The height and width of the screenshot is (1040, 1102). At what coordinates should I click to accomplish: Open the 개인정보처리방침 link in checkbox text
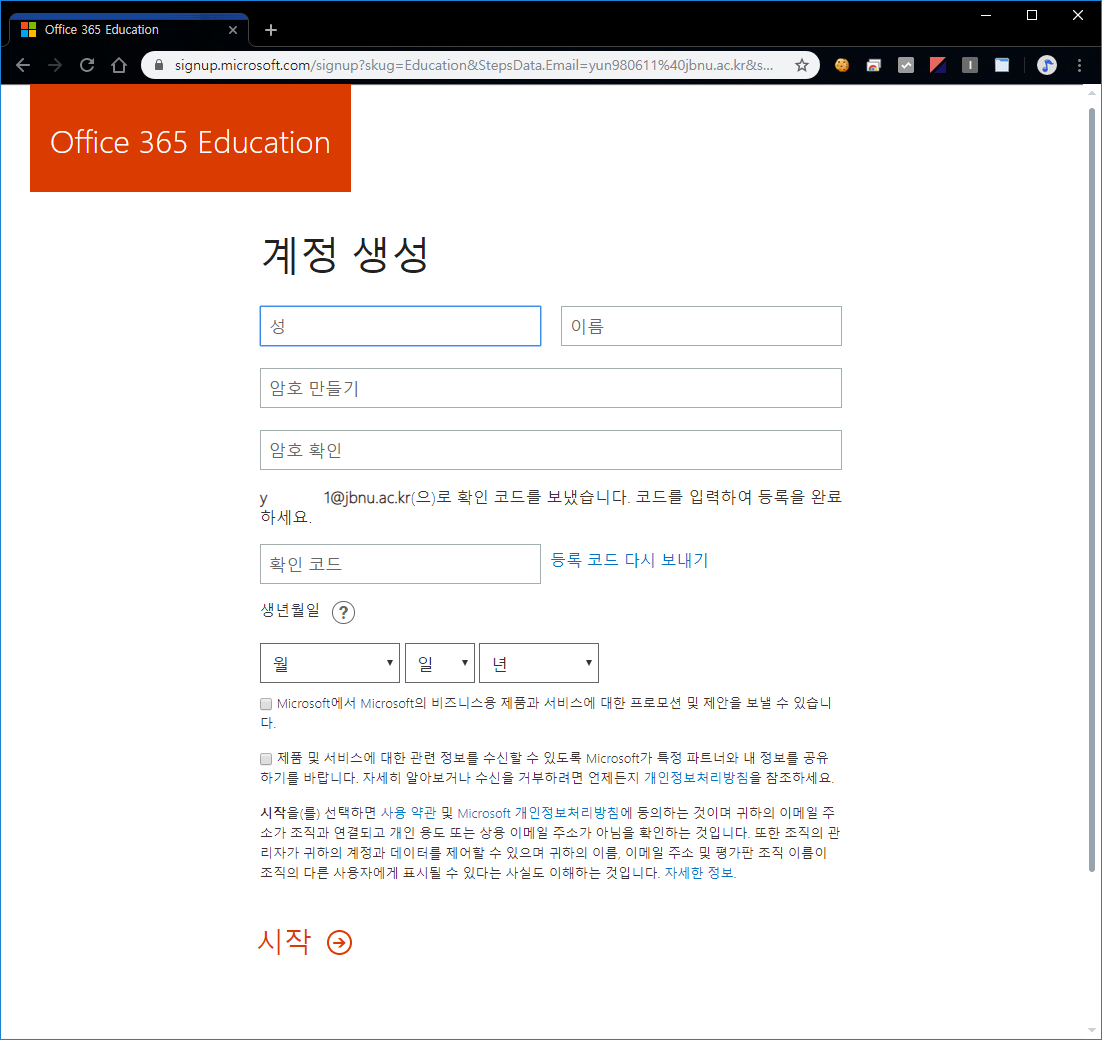tap(696, 778)
